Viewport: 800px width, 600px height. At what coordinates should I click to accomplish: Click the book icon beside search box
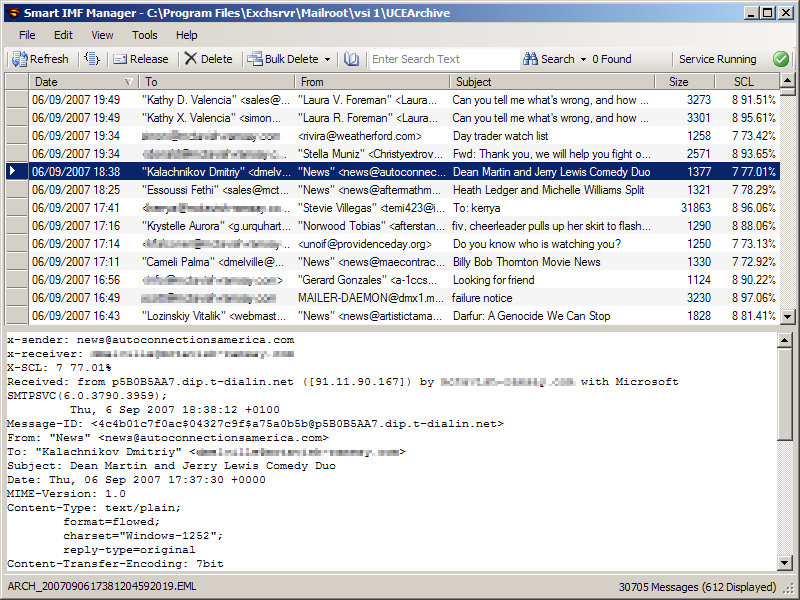(x=351, y=59)
